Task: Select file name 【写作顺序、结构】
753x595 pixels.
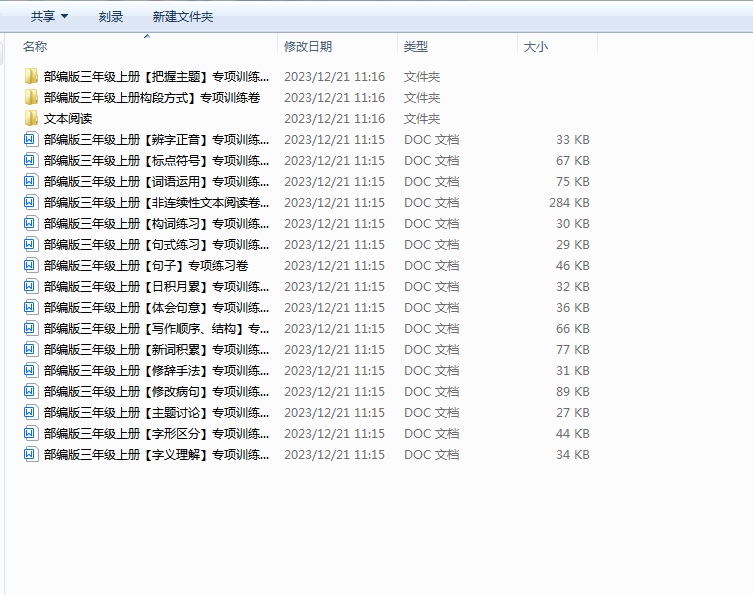Action: (157, 328)
